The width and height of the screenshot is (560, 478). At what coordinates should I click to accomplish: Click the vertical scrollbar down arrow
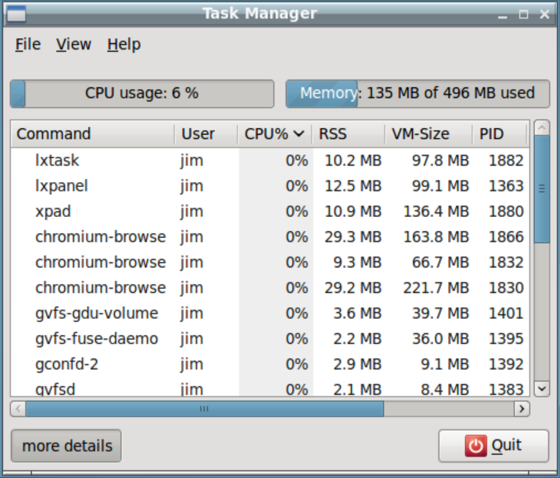(x=542, y=388)
